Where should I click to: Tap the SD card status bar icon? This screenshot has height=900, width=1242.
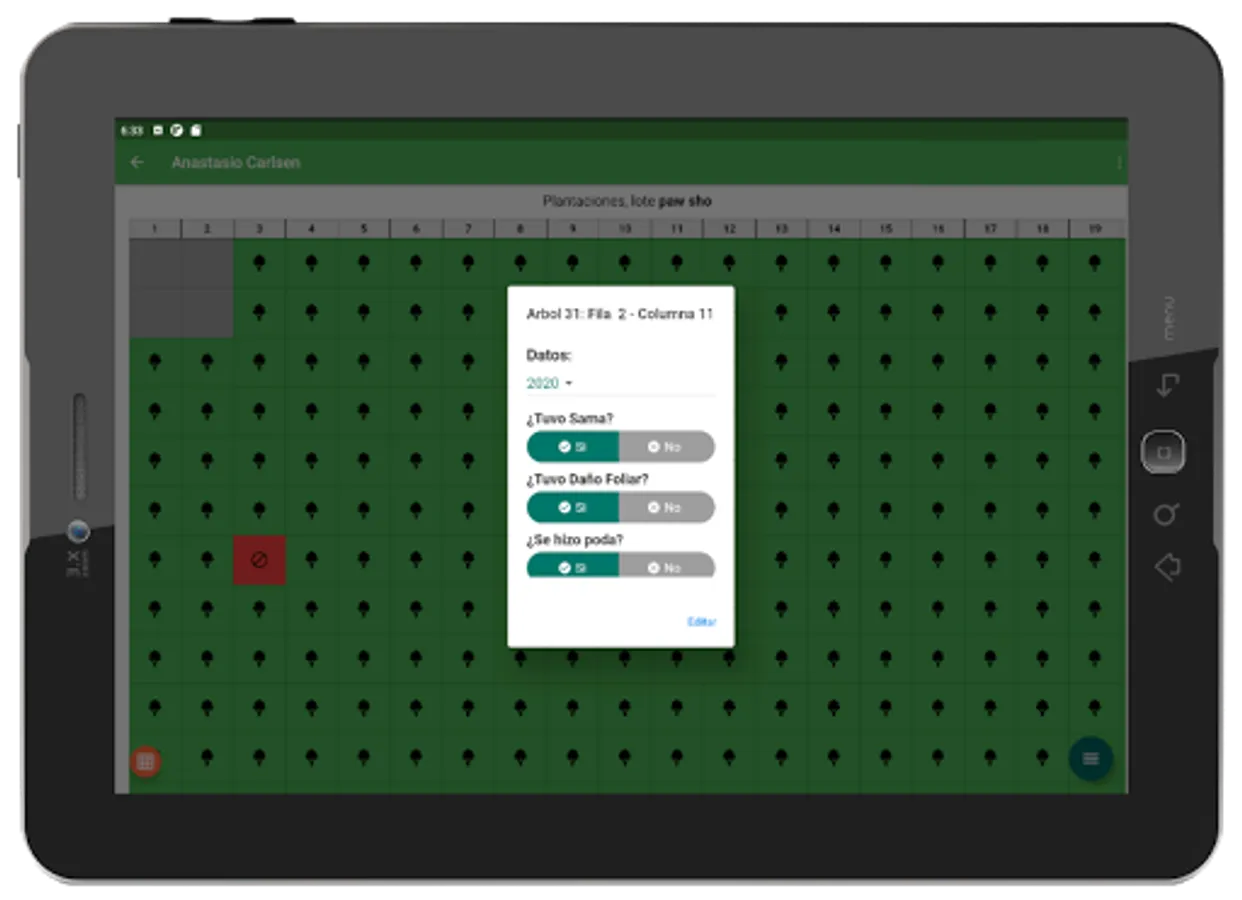pos(196,130)
